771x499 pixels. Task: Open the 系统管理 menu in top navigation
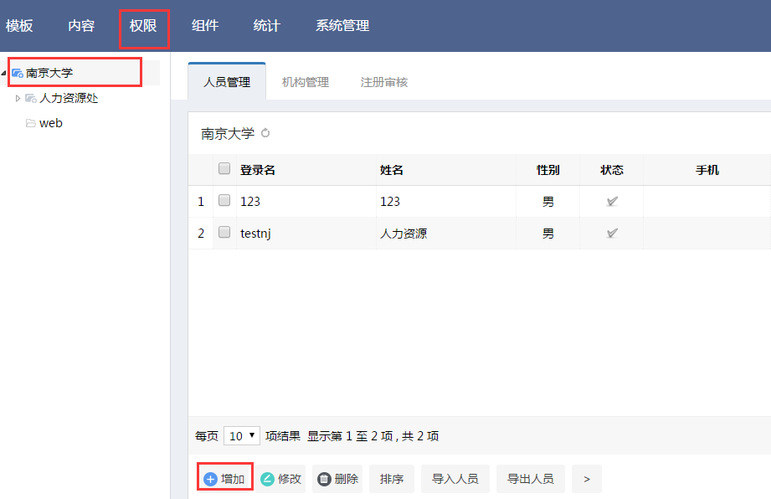pos(342,26)
